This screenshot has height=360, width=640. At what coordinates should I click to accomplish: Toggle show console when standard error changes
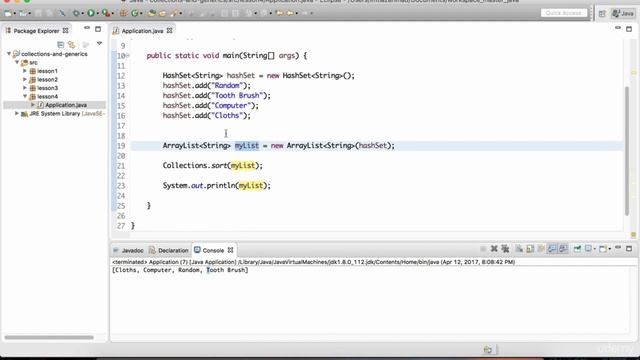563,249
